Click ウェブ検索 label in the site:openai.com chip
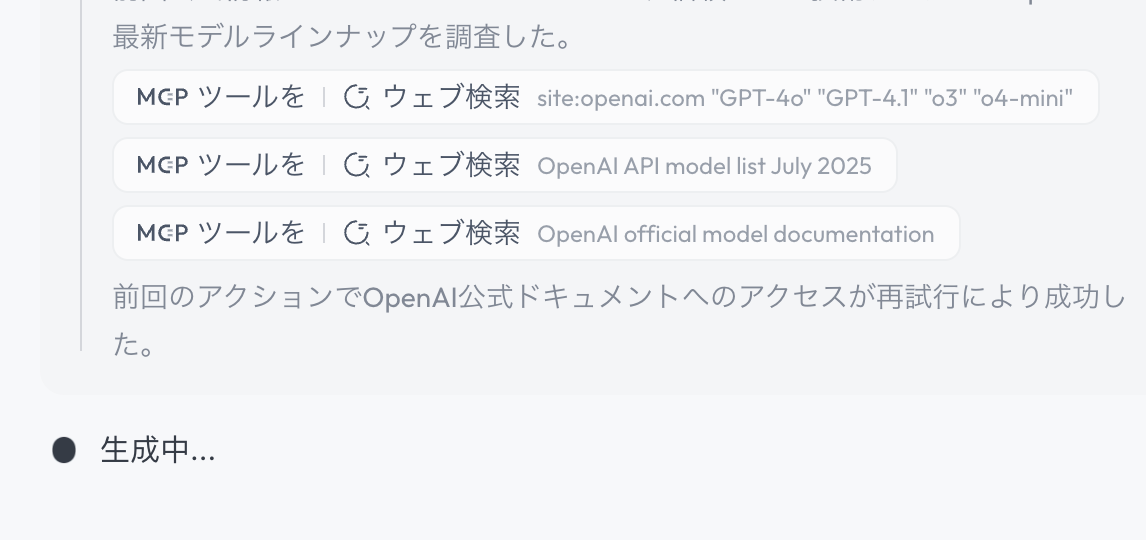Viewport: 1146px width, 540px height. (452, 97)
